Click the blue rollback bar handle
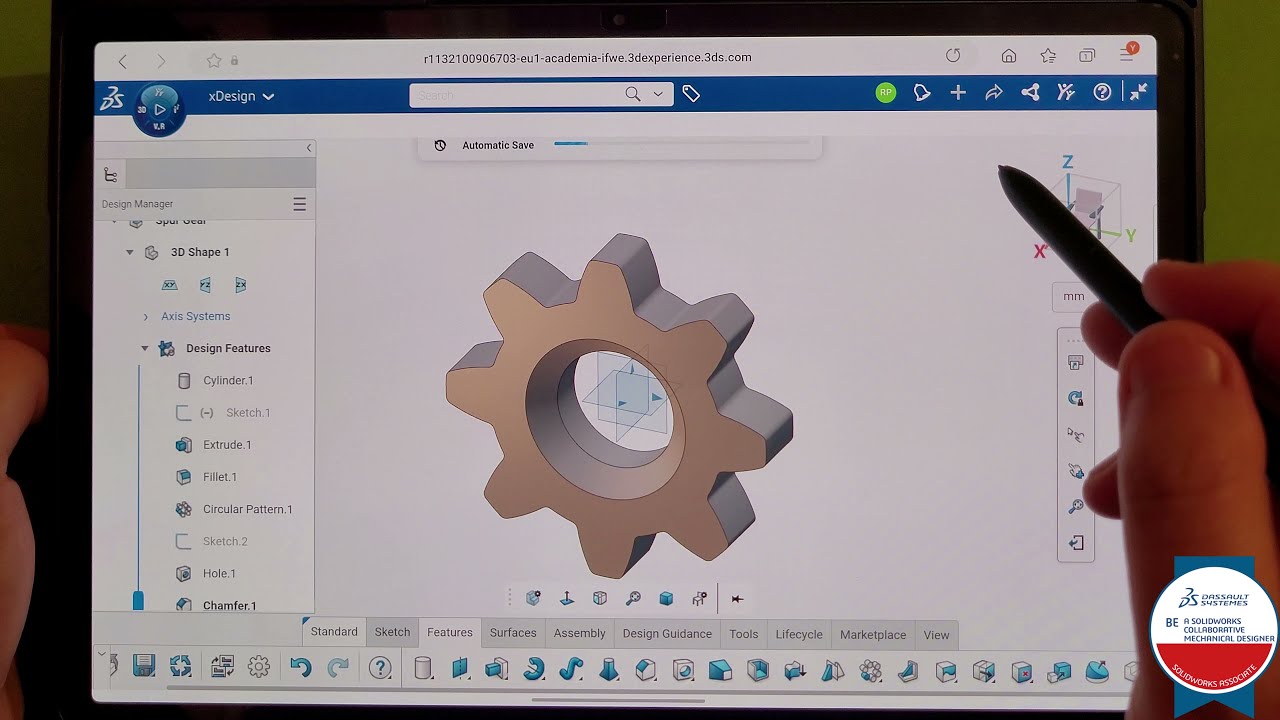 138,601
